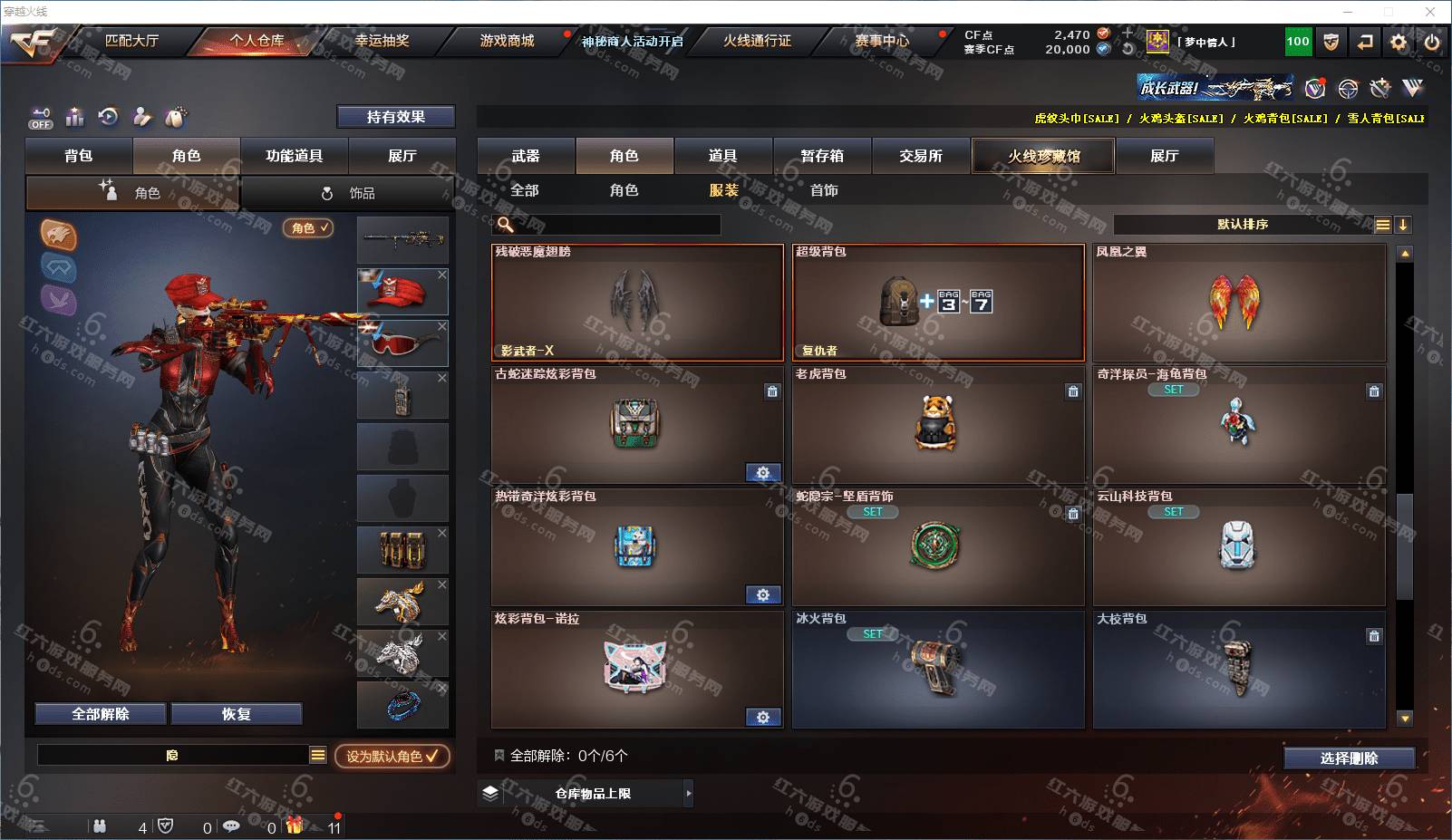Remove the red cap equipped slot
The width and height of the screenshot is (1452, 840).
(x=442, y=275)
